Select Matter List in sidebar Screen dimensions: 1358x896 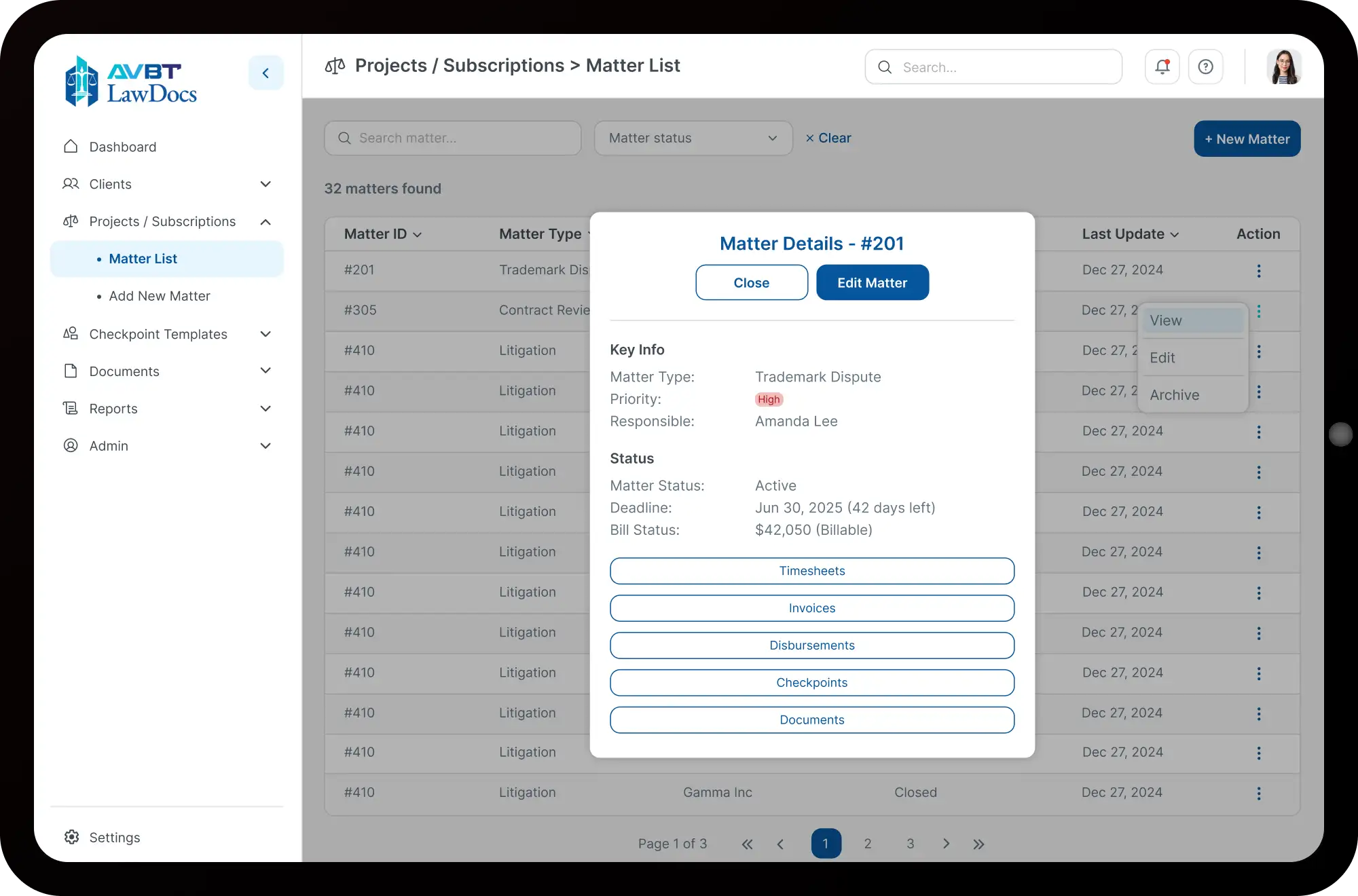166,259
